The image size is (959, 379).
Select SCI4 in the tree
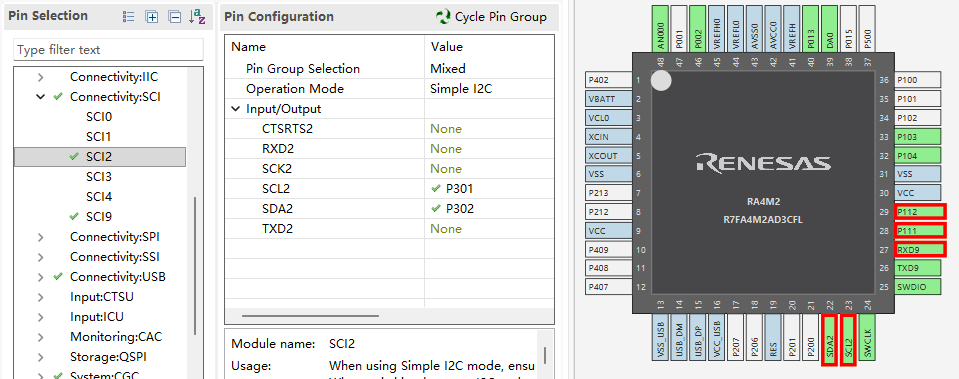pyautogui.click(x=98, y=197)
